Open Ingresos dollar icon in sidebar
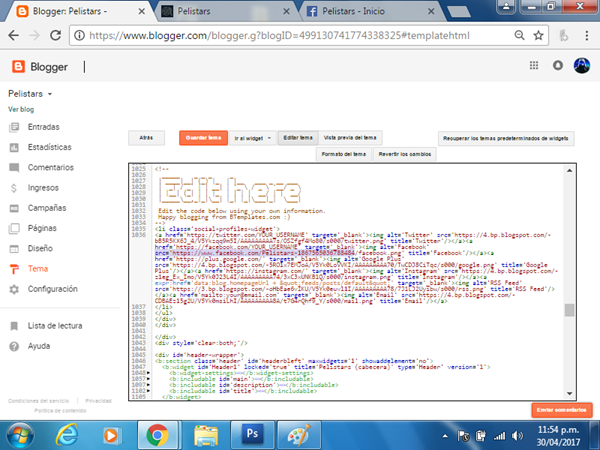600x450 pixels. [13, 187]
